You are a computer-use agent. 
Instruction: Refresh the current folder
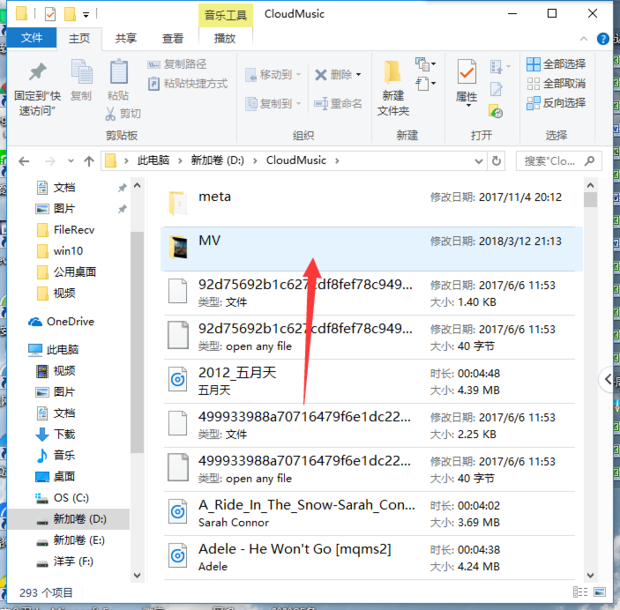point(496,161)
